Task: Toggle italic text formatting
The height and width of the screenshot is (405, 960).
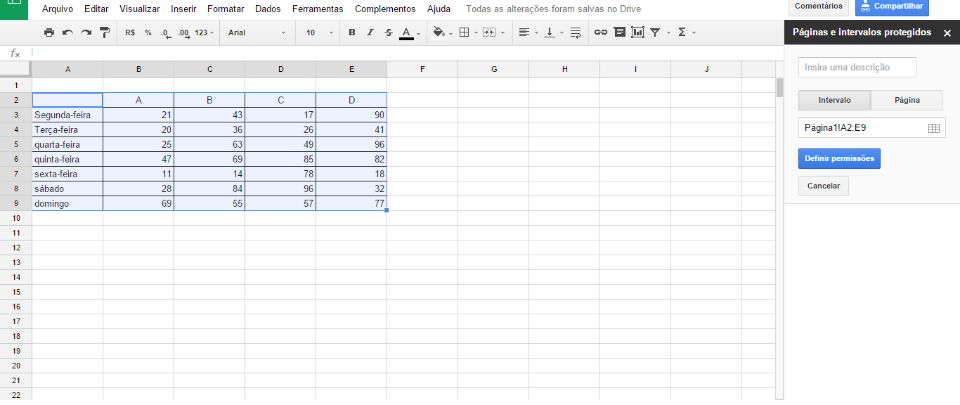Action: (370, 33)
